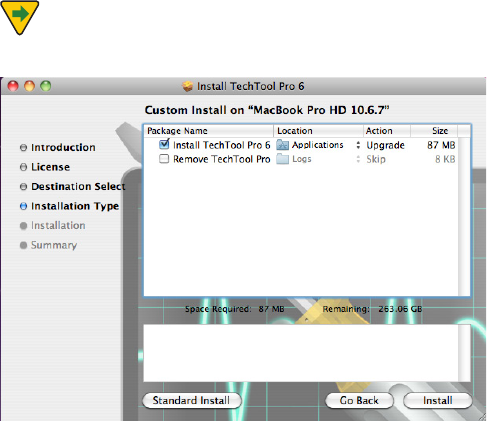
Task: Select the Destination Select step bullet
Action: 23,186
